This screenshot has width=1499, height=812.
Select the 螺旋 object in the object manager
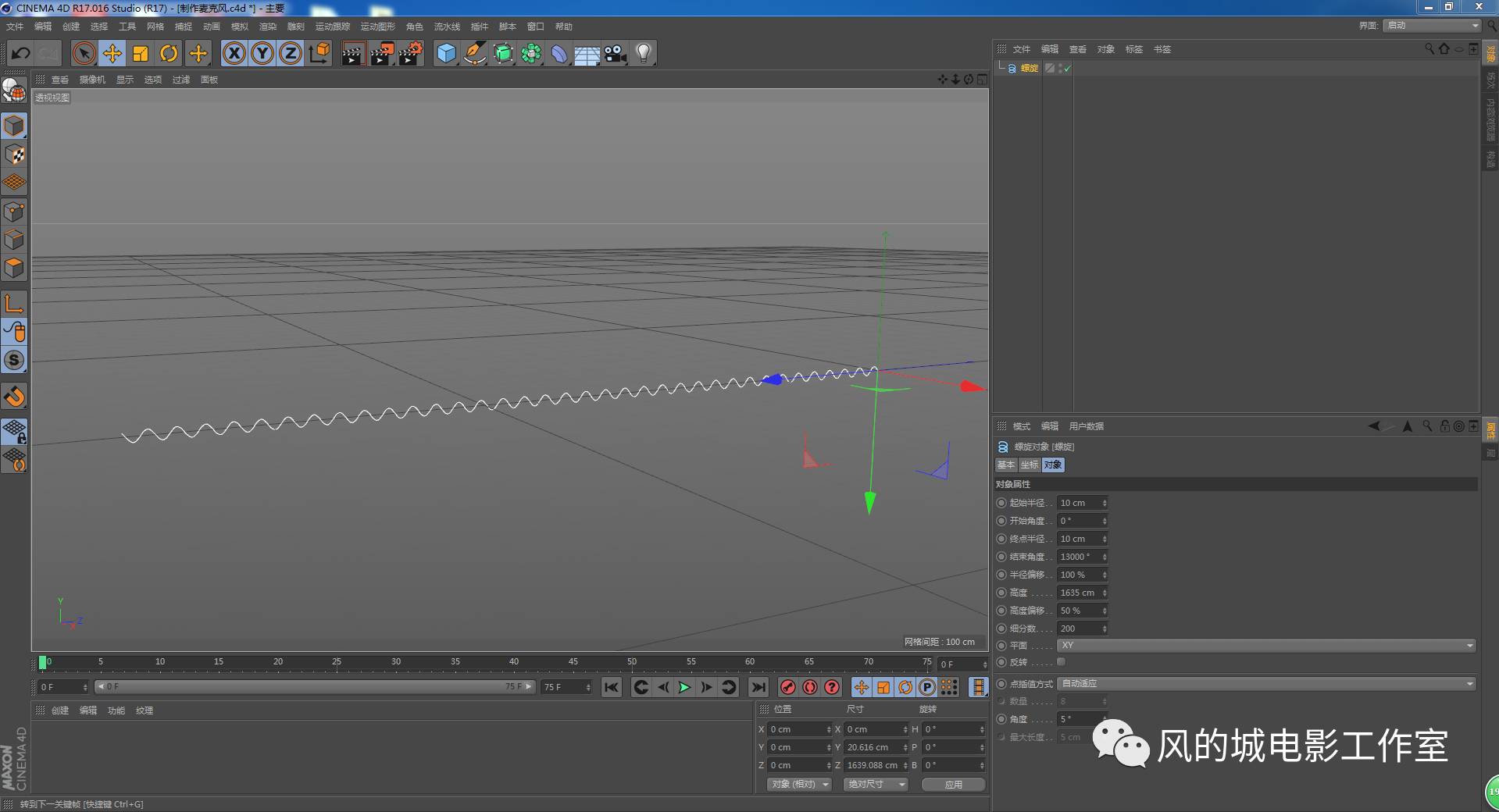(1029, 68)
